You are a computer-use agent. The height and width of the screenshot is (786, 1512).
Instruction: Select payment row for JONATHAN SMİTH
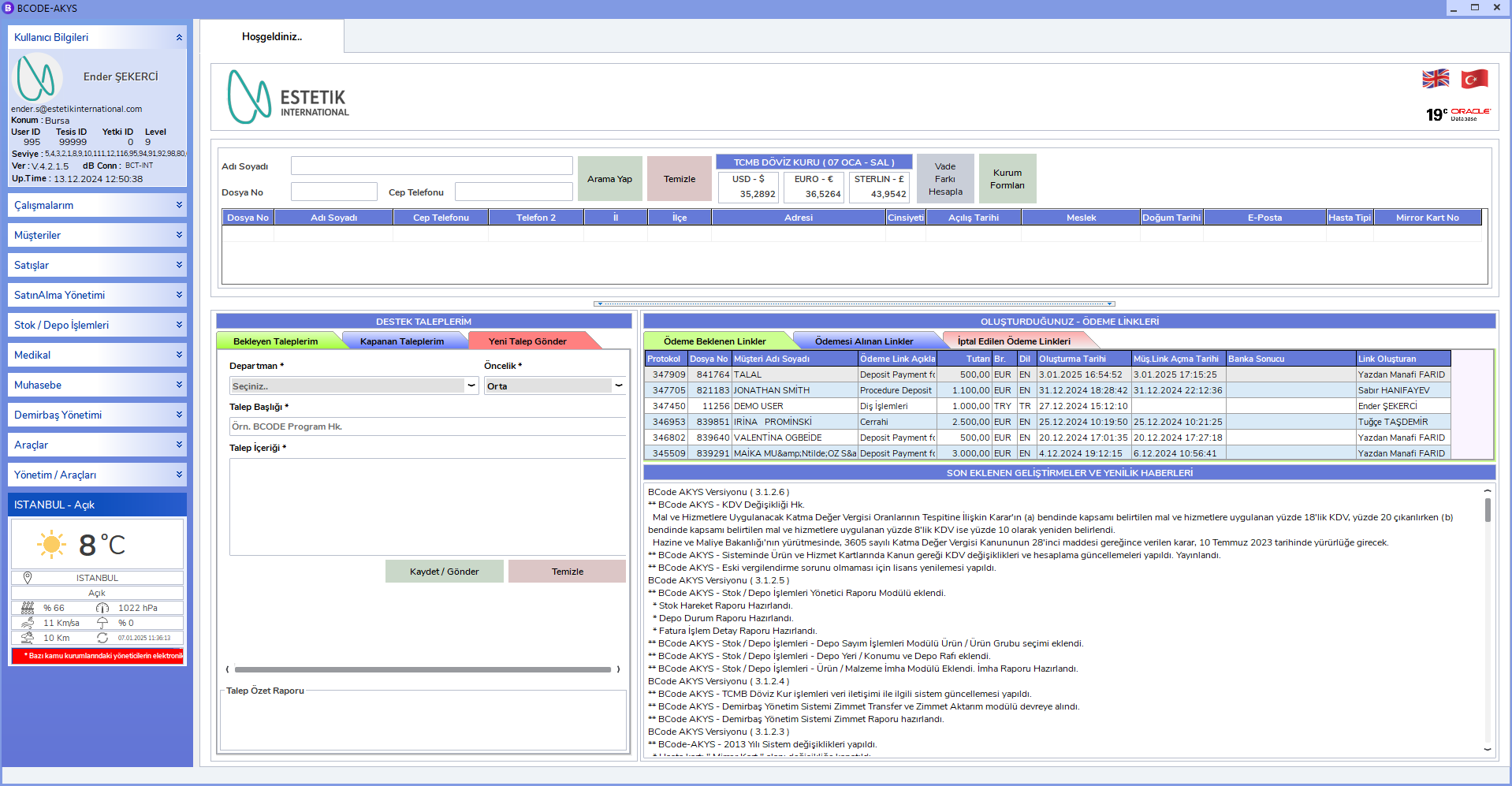point(1048,390)
